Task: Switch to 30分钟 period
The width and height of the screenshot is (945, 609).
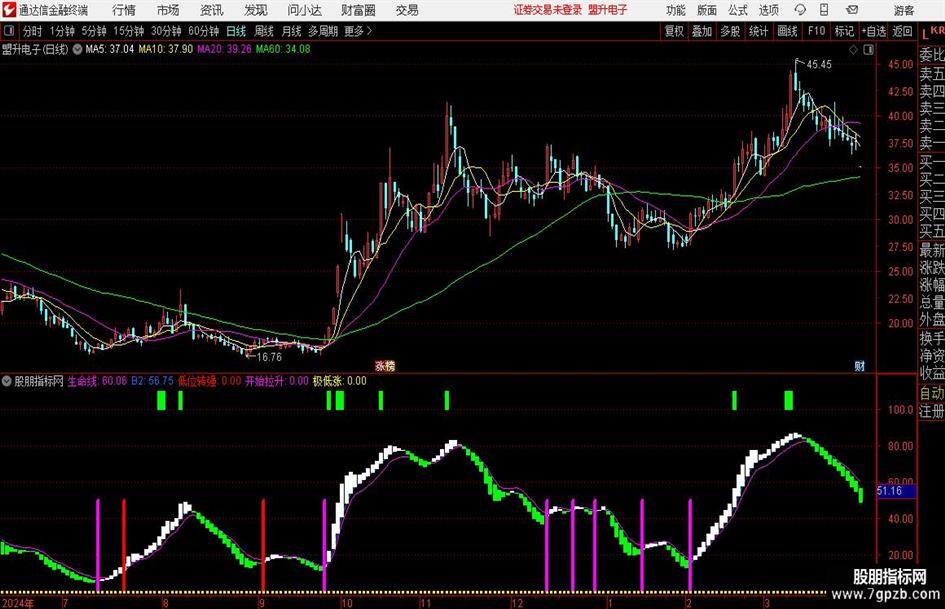Action: click(x=166, y=31)
